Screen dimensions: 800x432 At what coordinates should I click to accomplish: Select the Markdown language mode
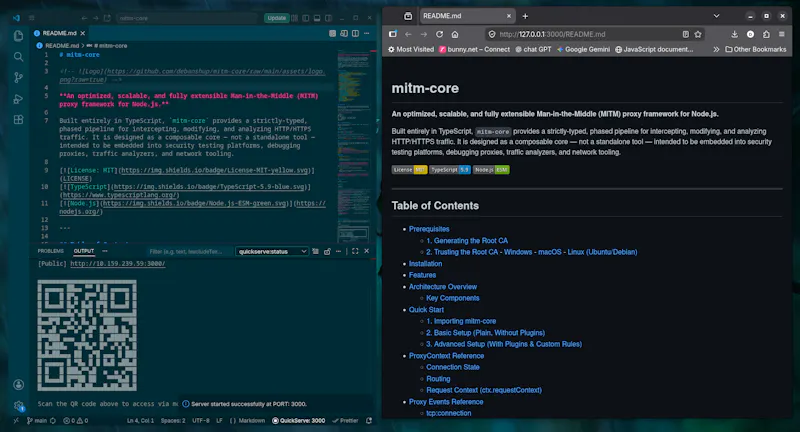(x=247, y=421)
